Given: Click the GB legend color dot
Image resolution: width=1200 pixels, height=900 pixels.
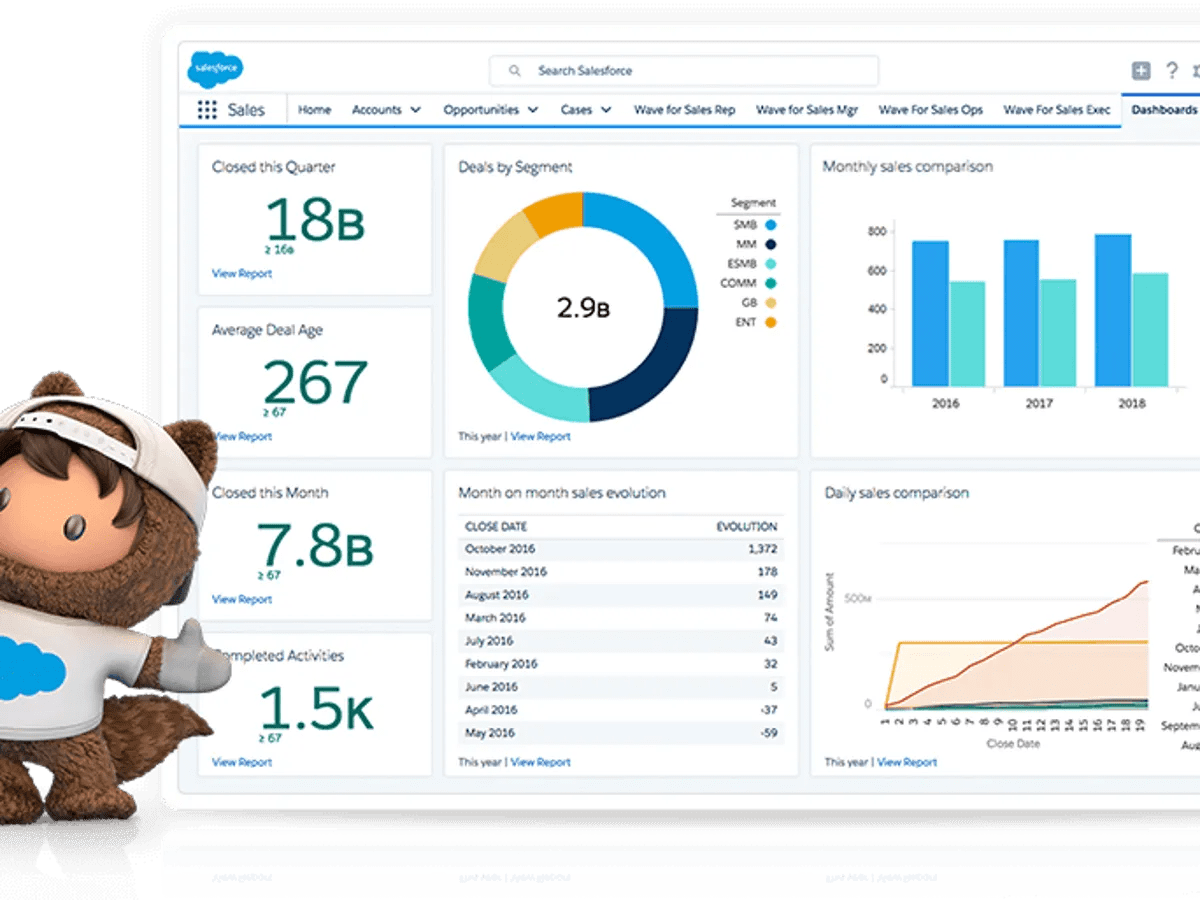Looking at the screenshot, I should pos(771,303).
